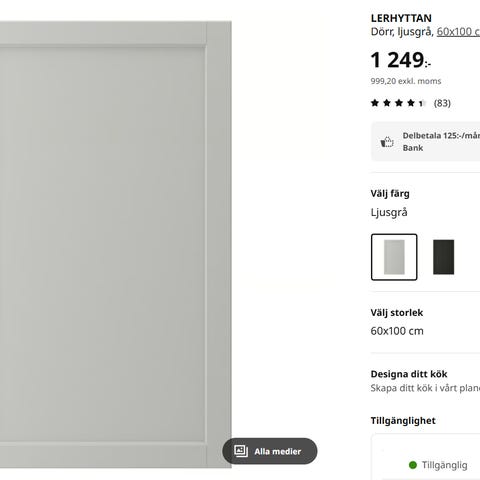Click the large LERHYTTAN door product image
Image resolution: width=480 pixels, height=480 pixels.
click(116, 244)
